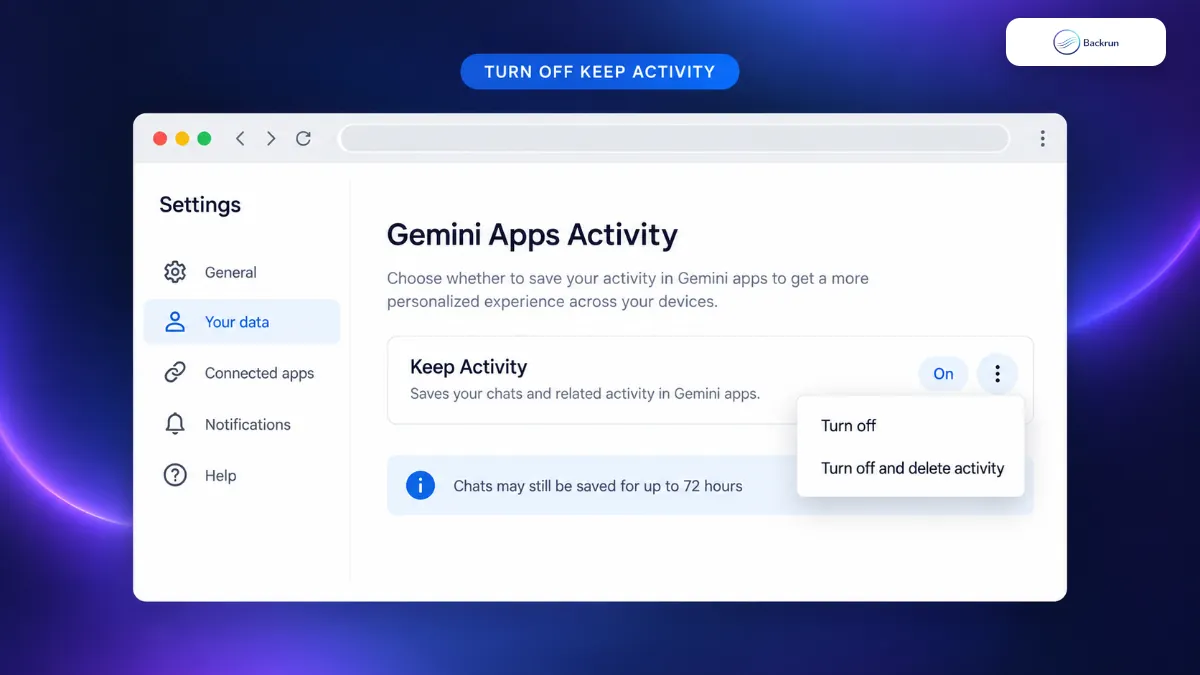The height and width of the screenshot is (675, 1200).
Task: Click the Turn Off Keep Activity banner
Action: click(x=600, y=72)
